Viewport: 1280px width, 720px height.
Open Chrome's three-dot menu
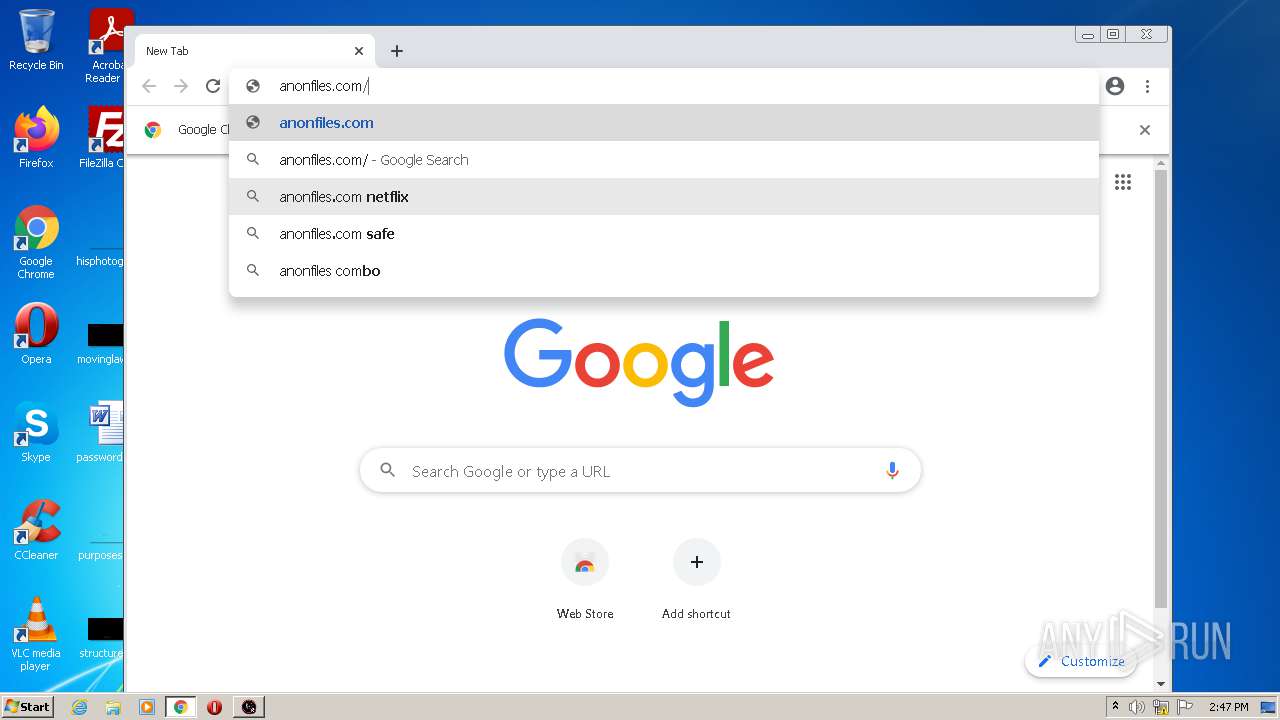coord(1147,86)
